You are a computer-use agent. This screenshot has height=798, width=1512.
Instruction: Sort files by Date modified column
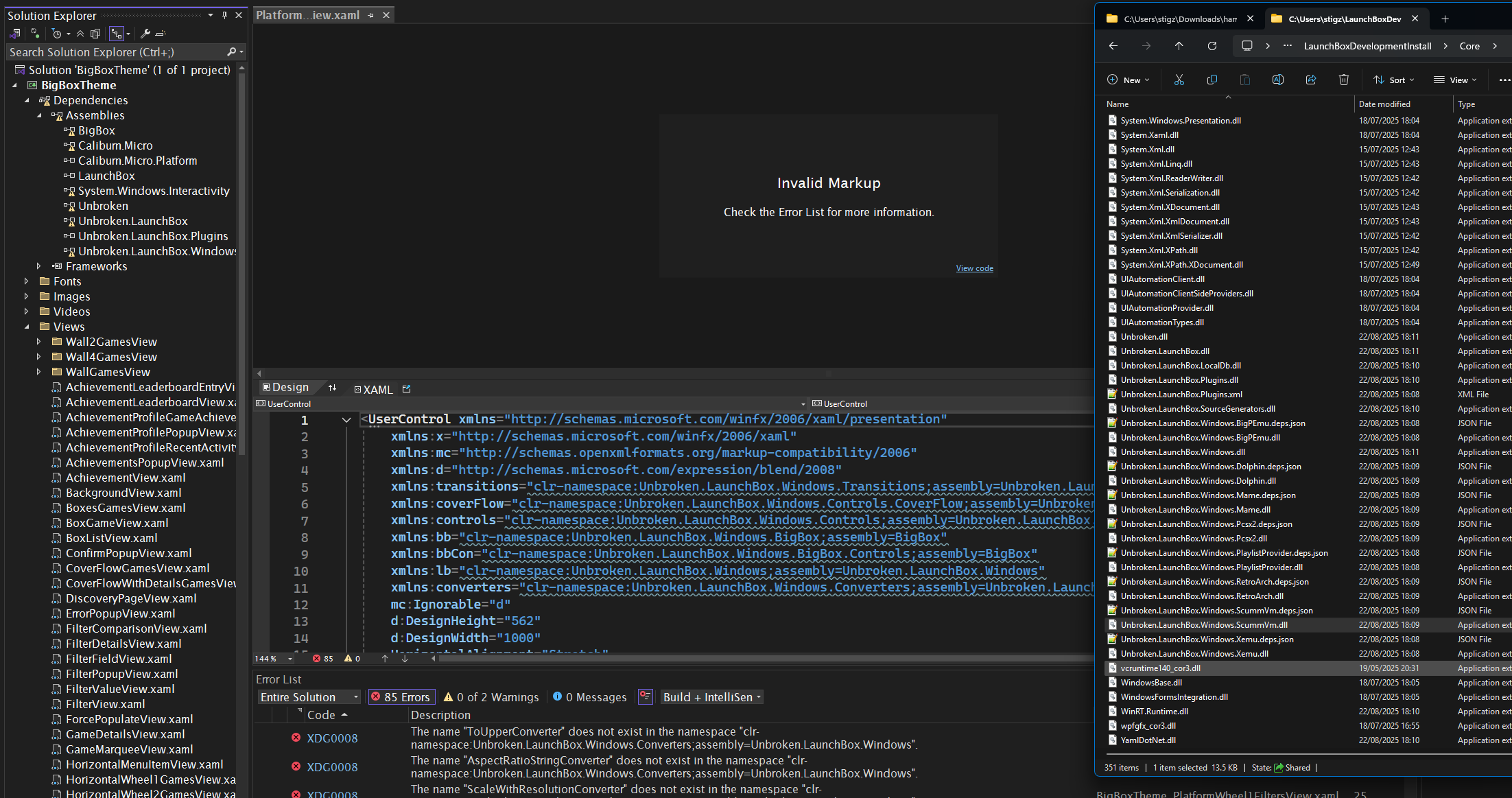pyautogui.click(x=1384, y=104)
